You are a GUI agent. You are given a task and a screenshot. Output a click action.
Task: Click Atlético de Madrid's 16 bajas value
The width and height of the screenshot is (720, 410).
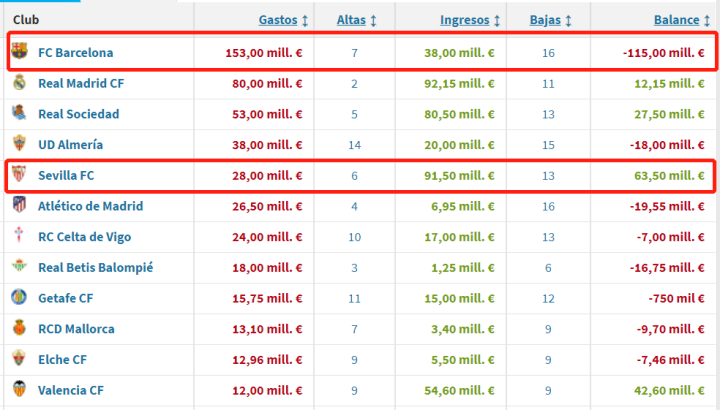pyautogui.click(x=548, y=207)
